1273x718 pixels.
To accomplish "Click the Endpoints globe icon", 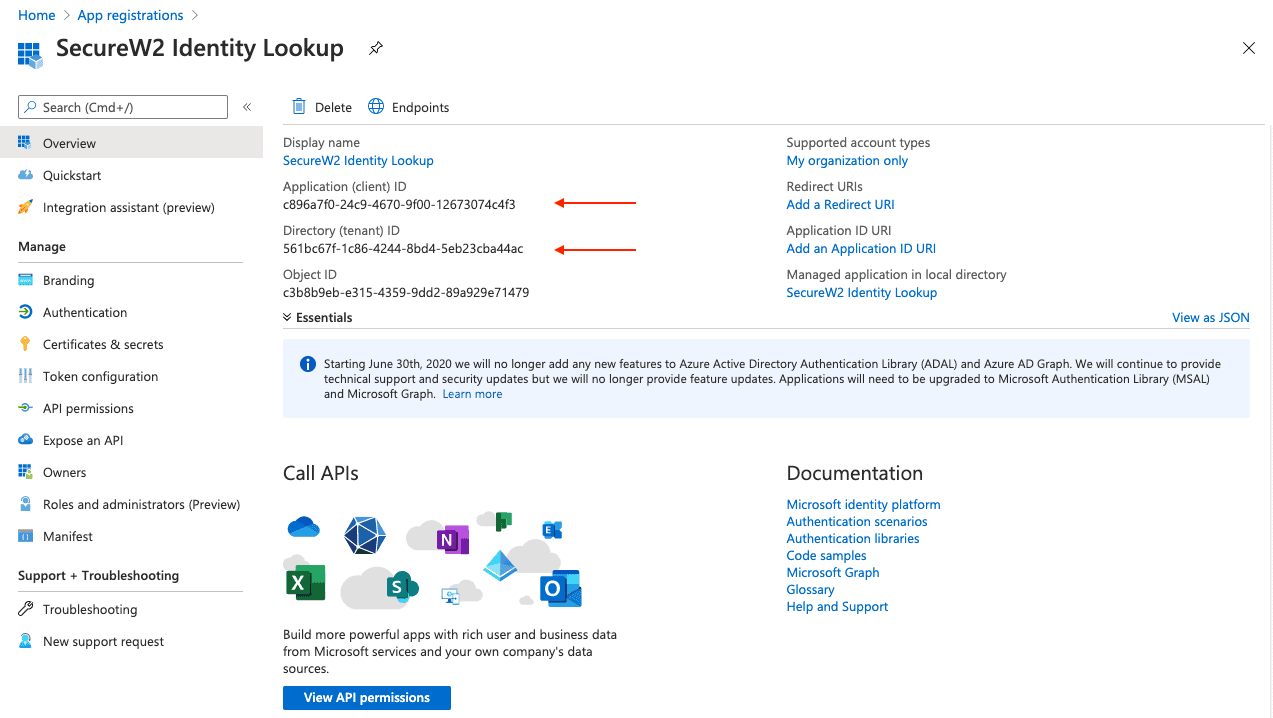I will [376, 107].
